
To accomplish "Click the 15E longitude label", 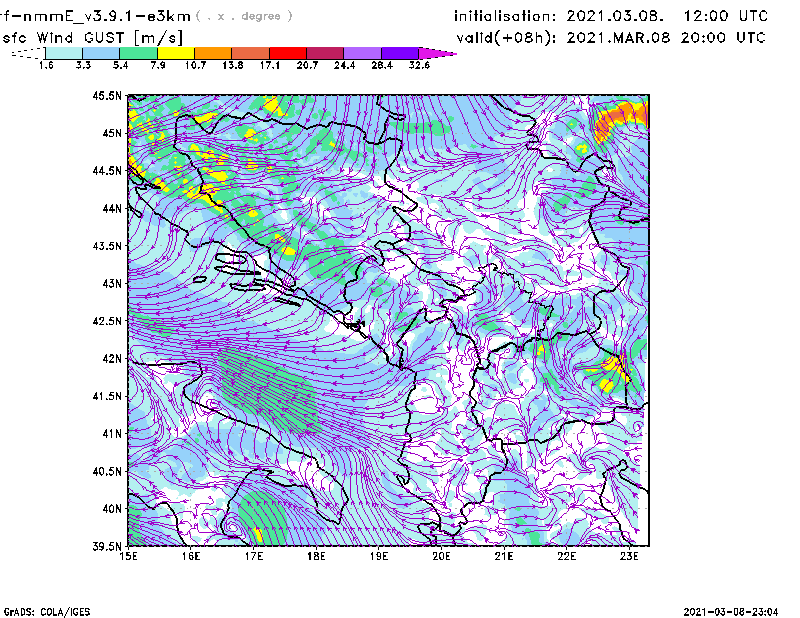I will [128, 556].
